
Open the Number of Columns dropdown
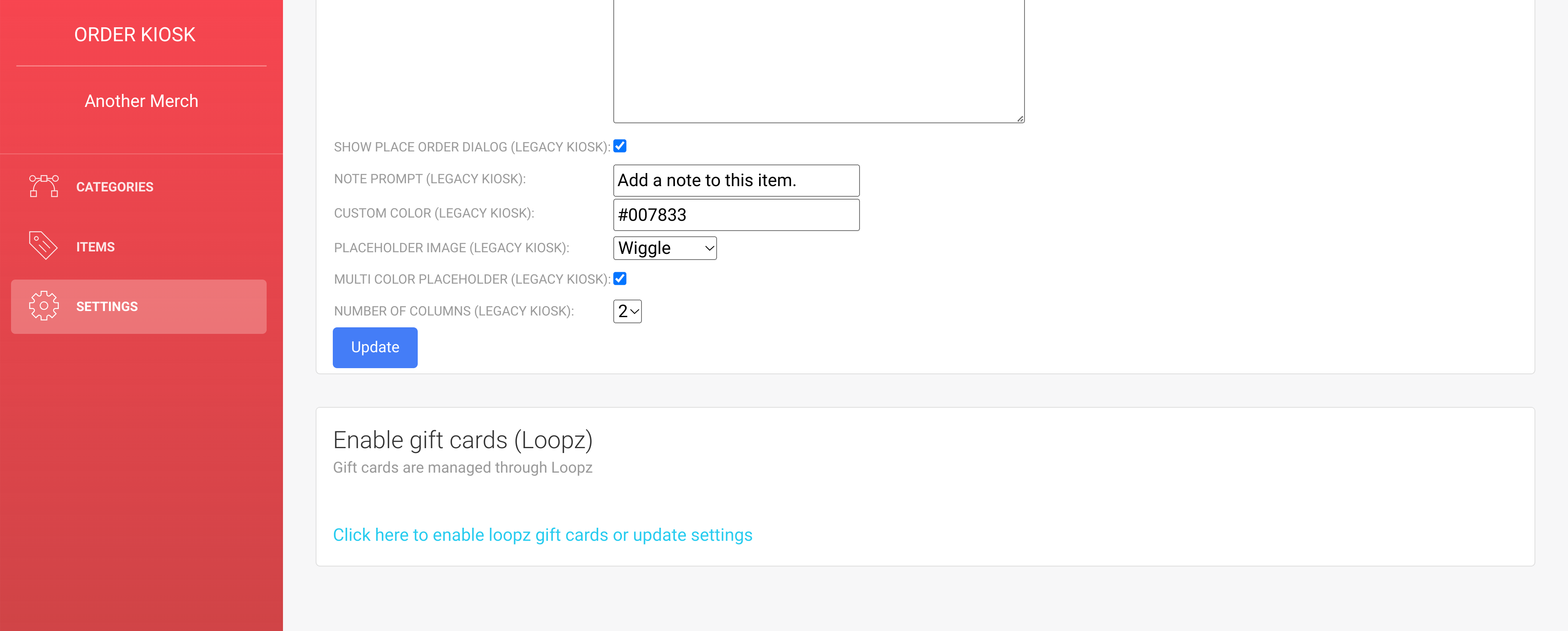pyautogui.click(x=628, y=311)
